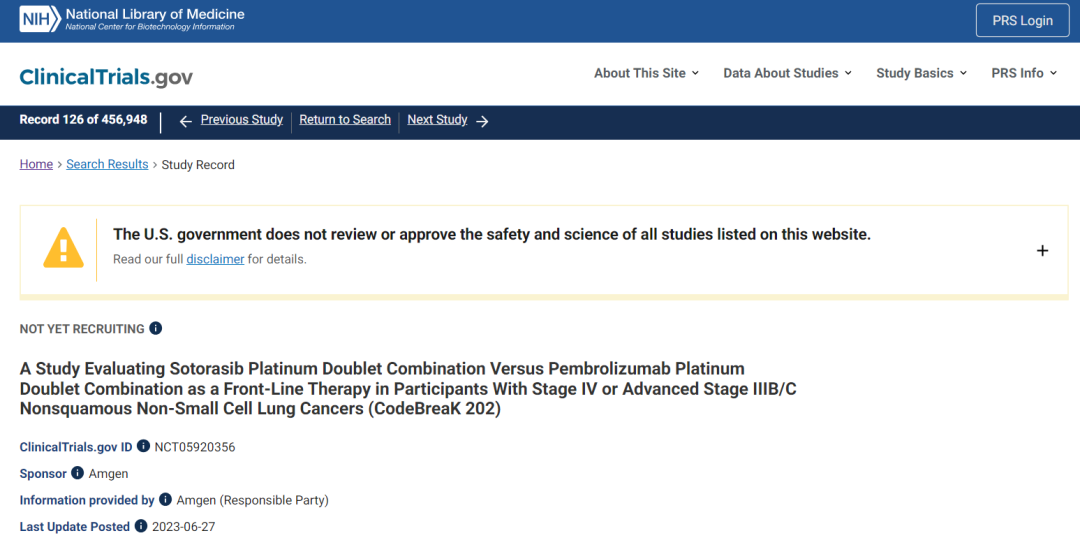Click info icon beside Information provided by

165,499
